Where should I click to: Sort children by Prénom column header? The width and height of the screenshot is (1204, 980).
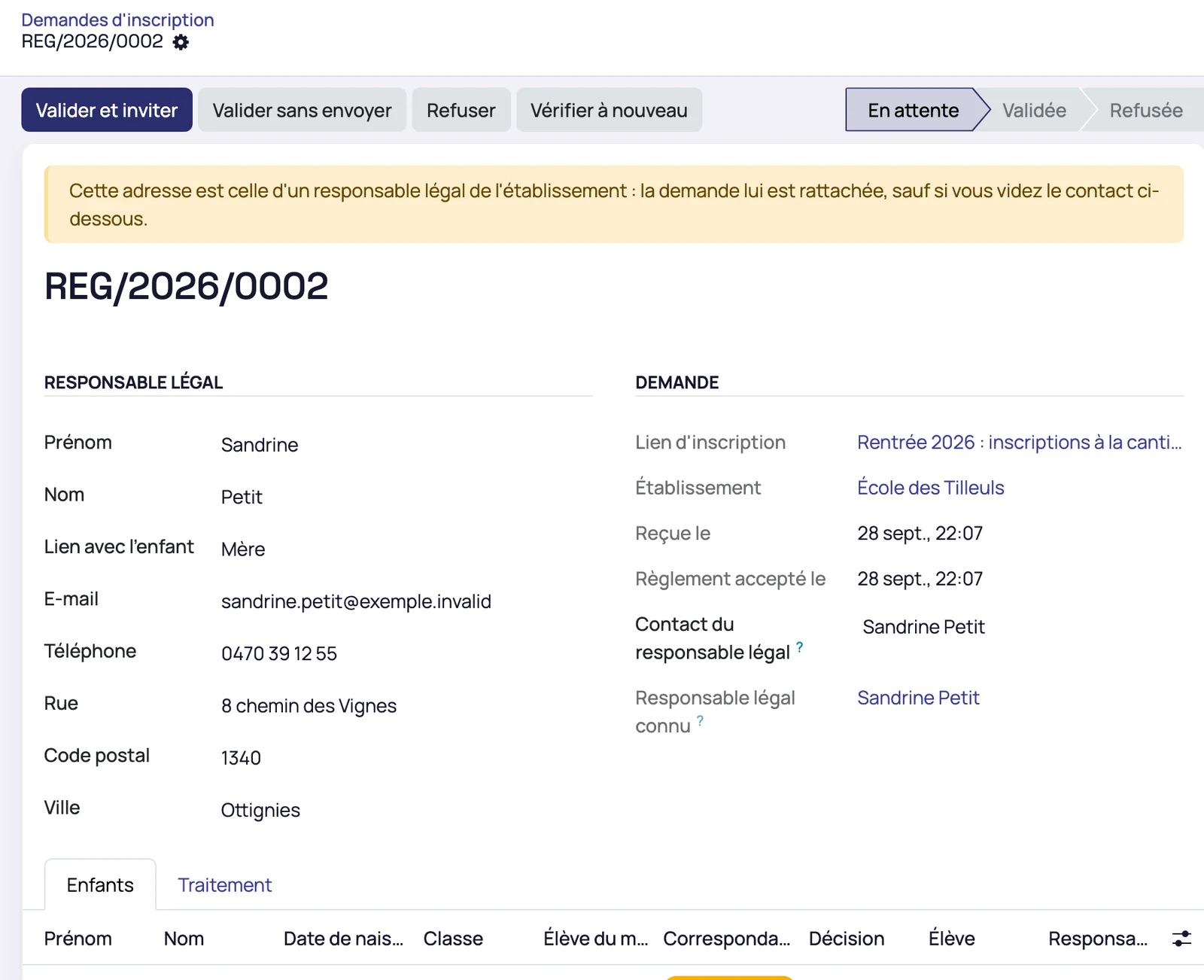point(78,939)
